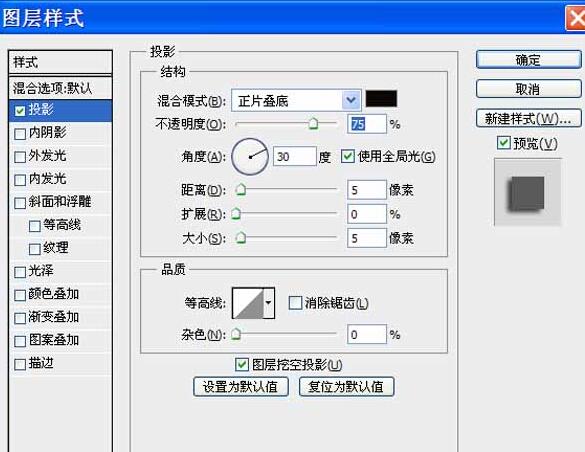This screenshot has width=585, height=452.
Task: Click the 距离 distance slider handle
Action: [x=241, y=190]
